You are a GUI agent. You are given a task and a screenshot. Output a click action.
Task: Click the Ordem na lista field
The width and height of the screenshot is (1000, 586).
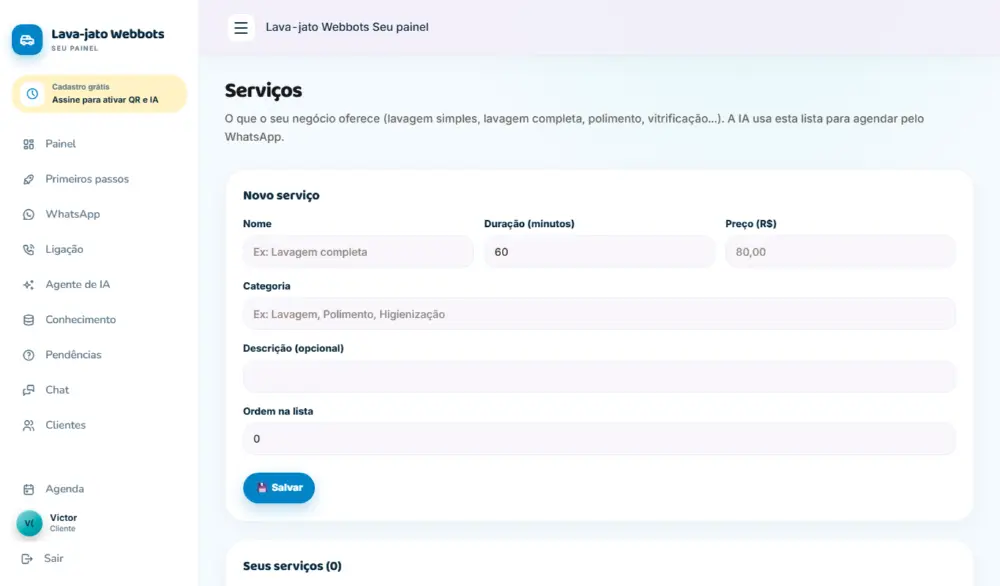(x=599, y=439)
